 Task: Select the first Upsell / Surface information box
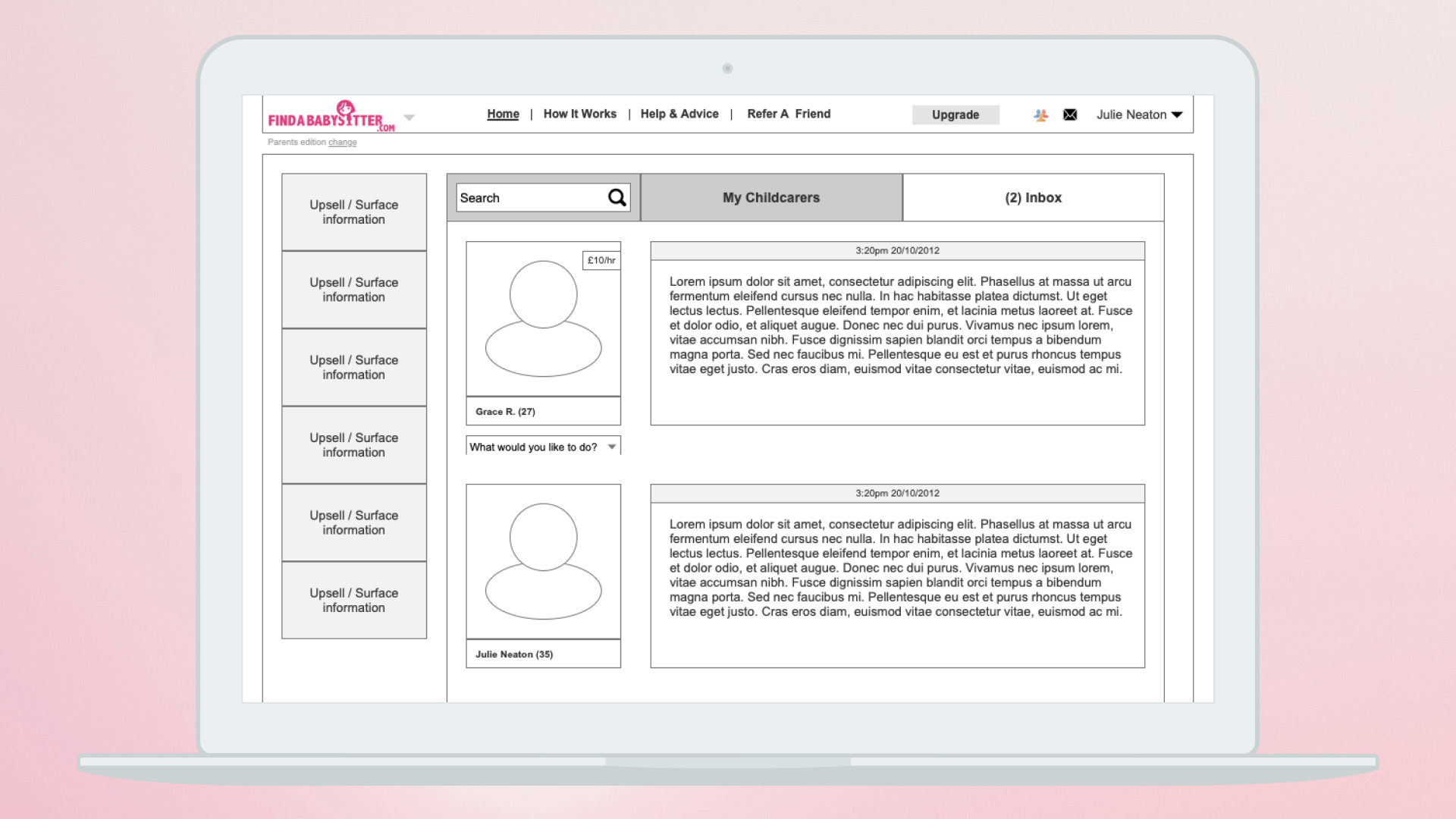tap(354, 212)
